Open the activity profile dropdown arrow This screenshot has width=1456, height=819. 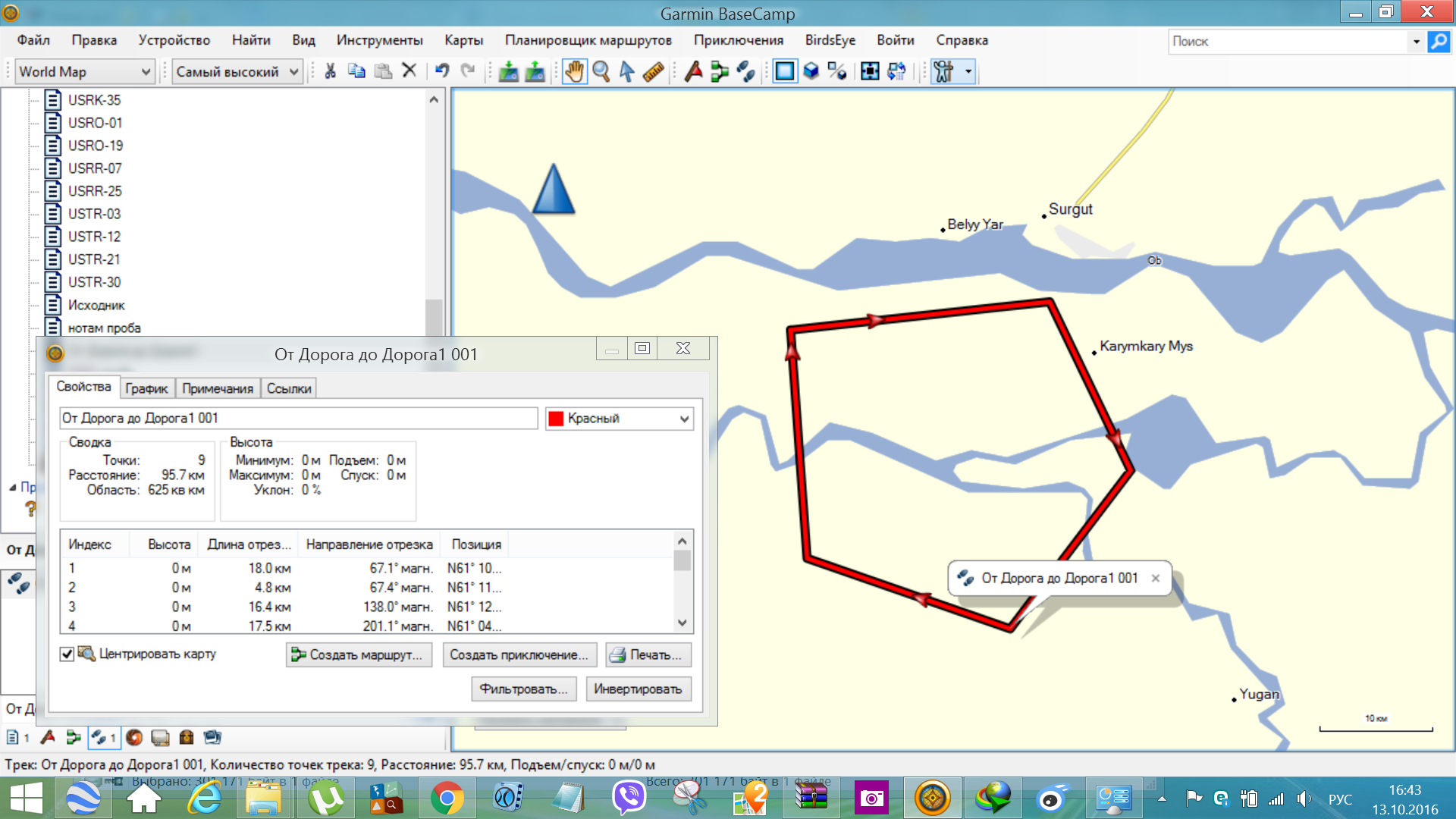[968, 71]
